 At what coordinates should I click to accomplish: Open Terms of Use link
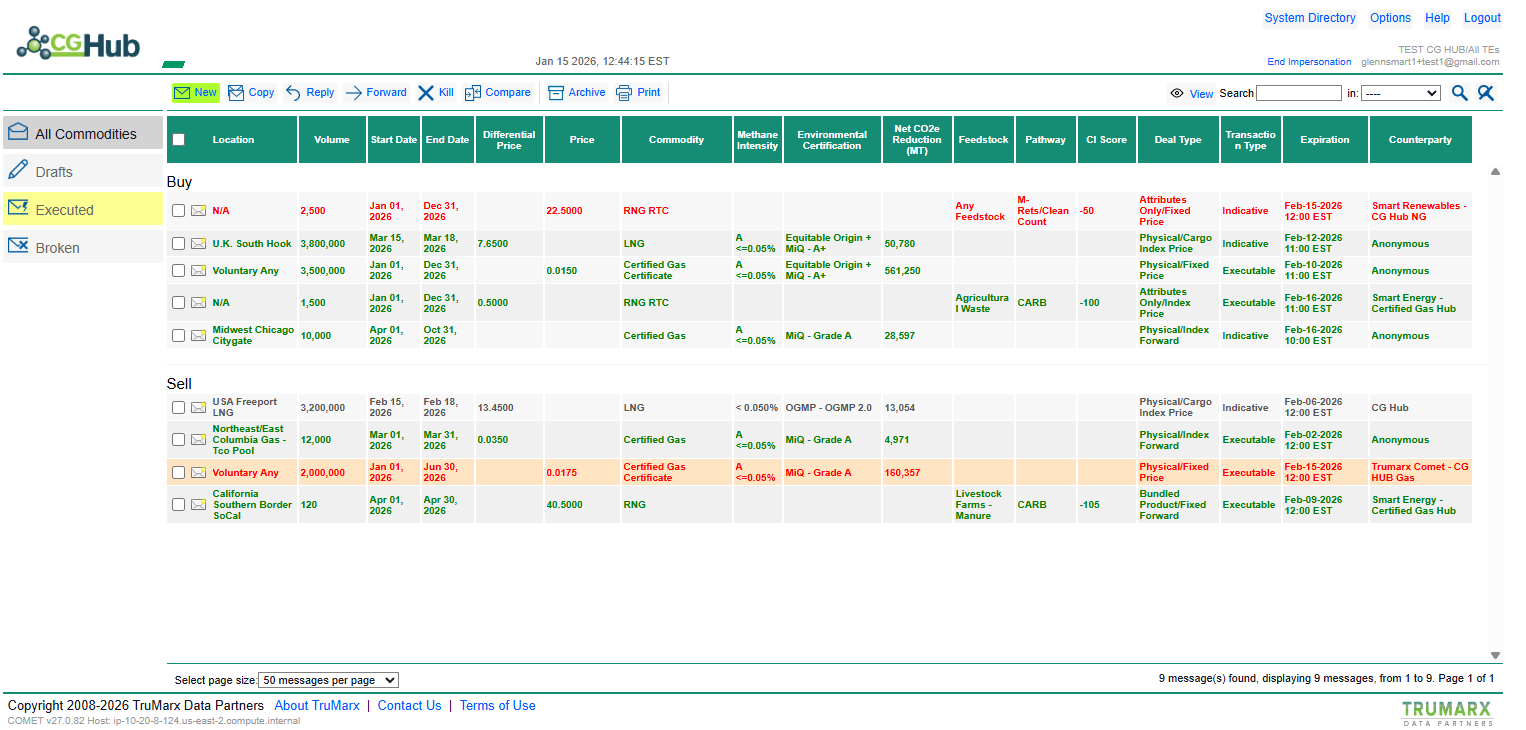[x=497, y=705]
